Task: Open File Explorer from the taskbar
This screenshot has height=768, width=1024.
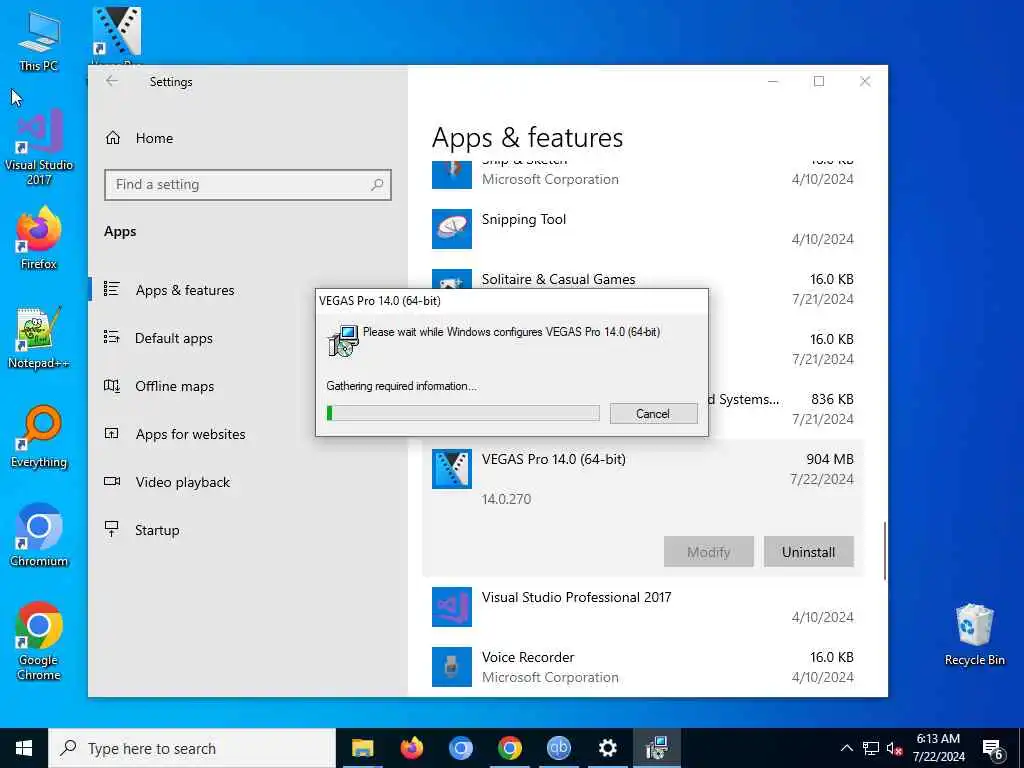Action: pos(362,748)
